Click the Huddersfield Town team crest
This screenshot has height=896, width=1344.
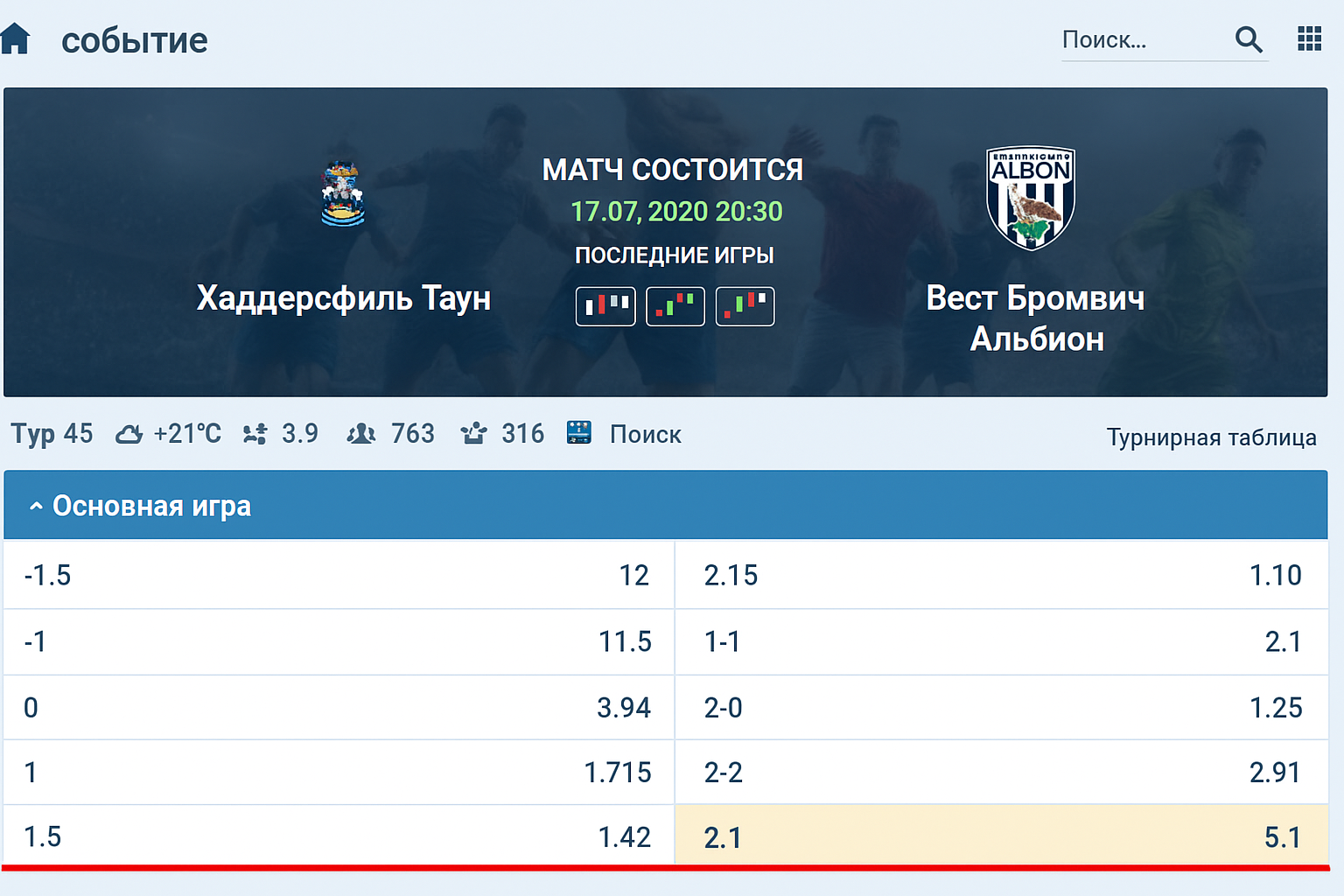[x=343, y=194]
